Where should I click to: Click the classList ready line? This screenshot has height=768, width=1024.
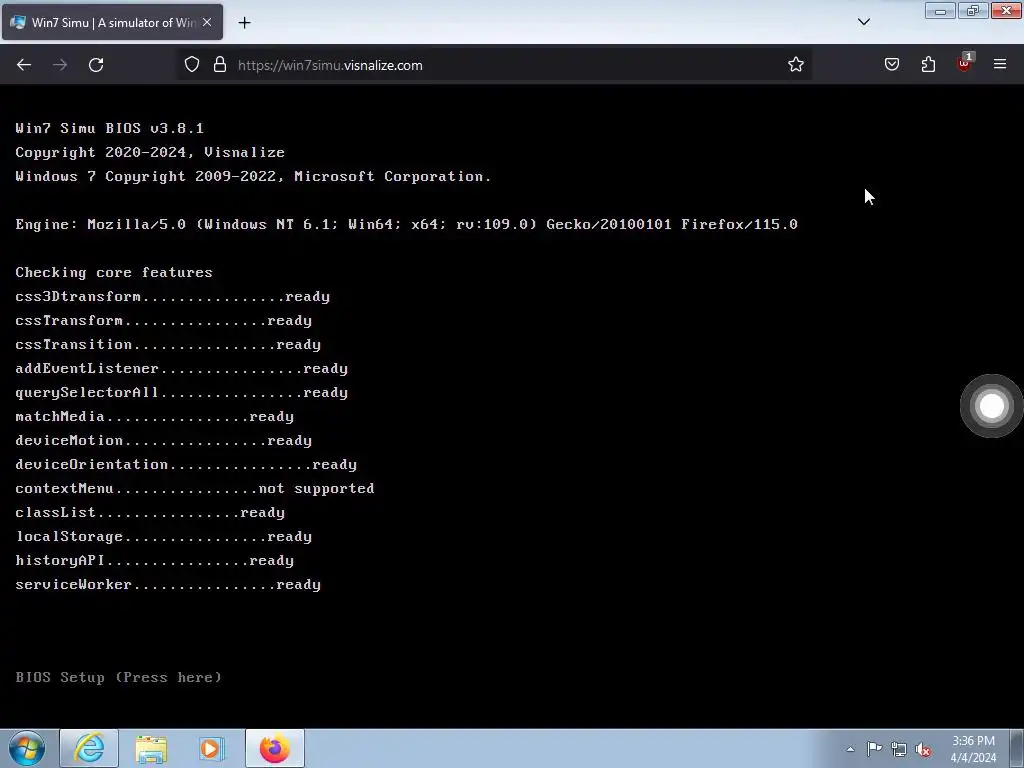(x=150, y=513)
